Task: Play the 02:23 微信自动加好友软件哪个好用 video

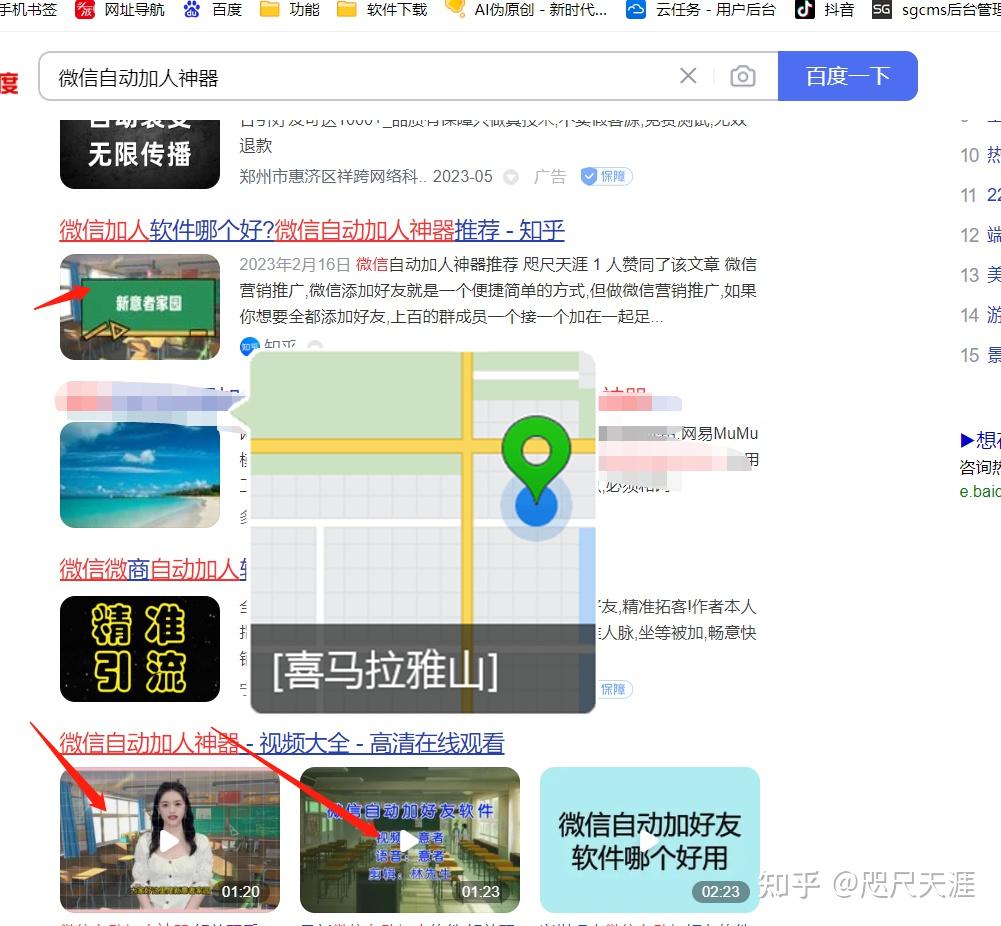Action: pyautogui.click(x=650, y=840)
